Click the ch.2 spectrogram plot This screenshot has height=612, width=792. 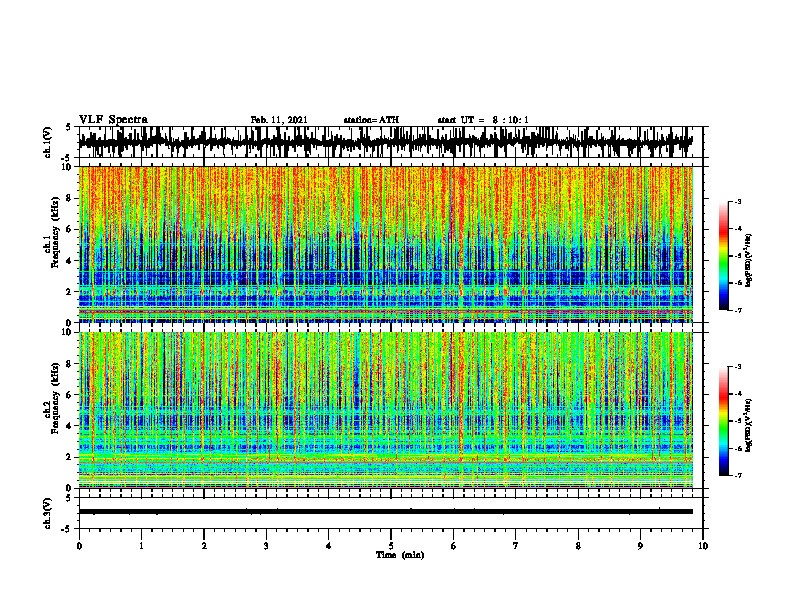386,410
